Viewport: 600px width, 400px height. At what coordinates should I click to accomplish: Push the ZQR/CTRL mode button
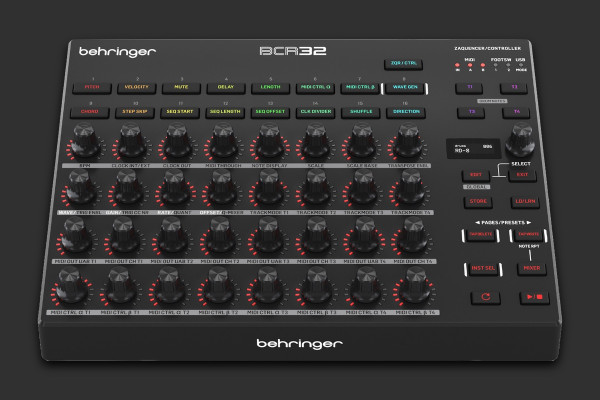tap(404, 64)
